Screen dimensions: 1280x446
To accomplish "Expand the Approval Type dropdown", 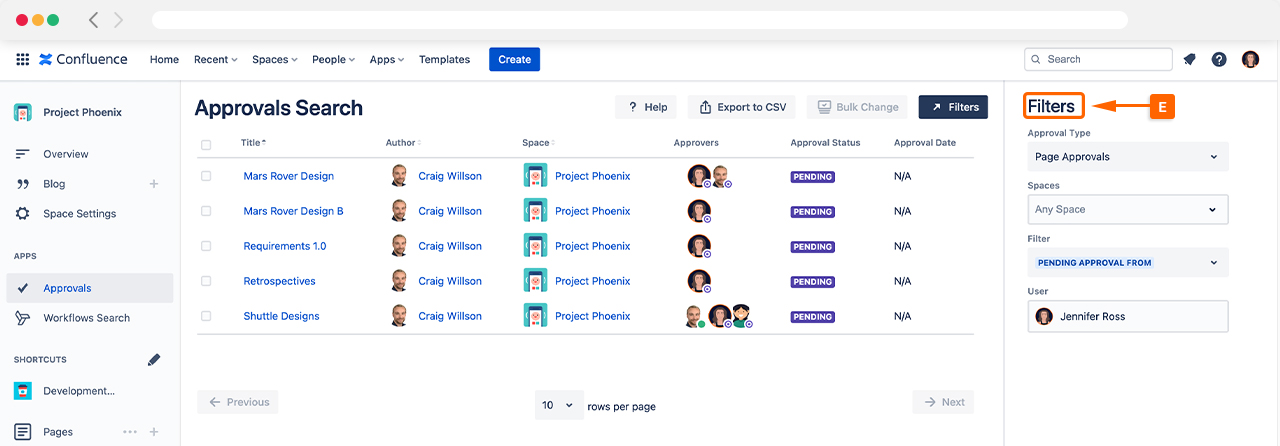I will (x=1127, y=157).
